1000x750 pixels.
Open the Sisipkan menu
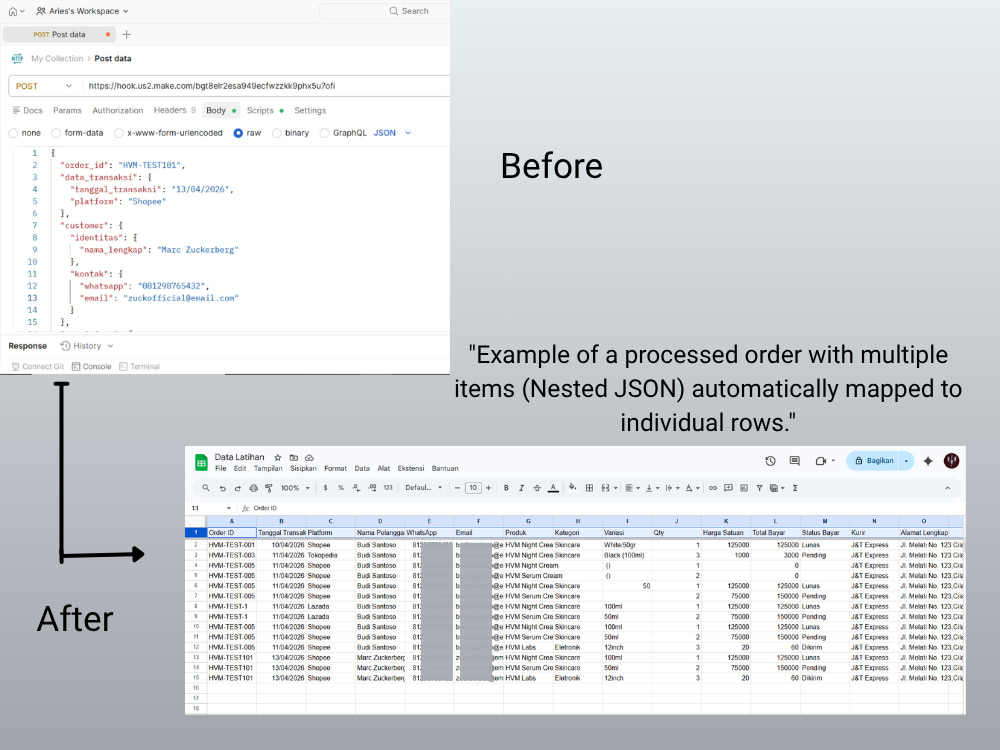coord(303,469)
